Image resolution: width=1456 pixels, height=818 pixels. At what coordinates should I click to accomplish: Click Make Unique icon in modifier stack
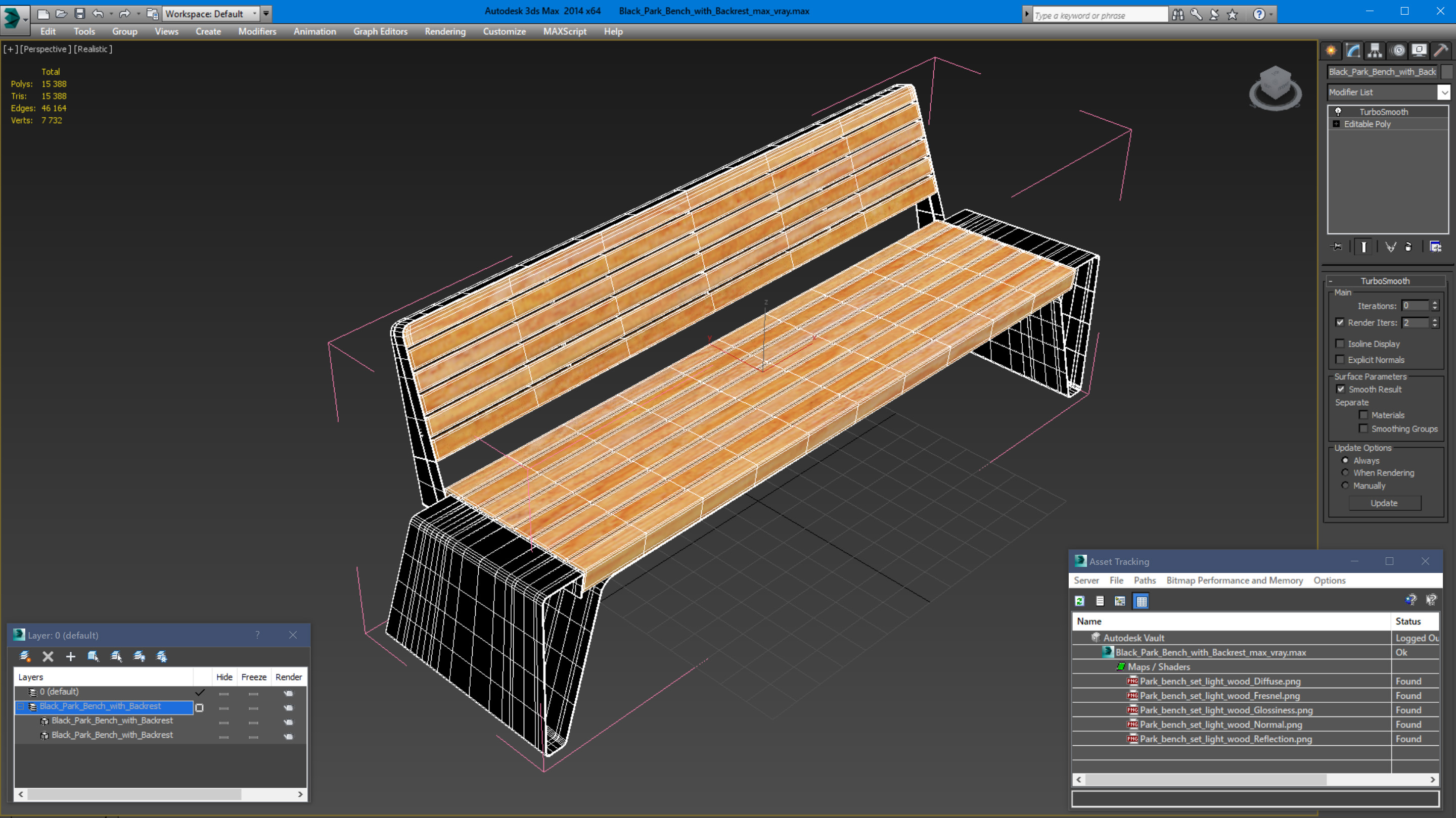1390,247
